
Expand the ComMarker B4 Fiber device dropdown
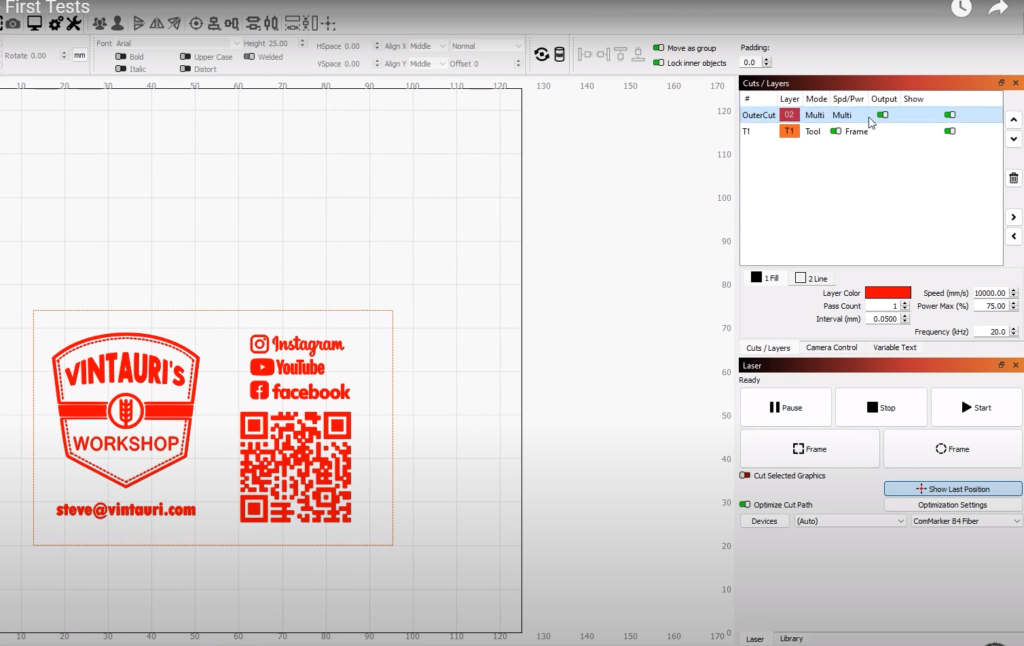pos(966,521)
